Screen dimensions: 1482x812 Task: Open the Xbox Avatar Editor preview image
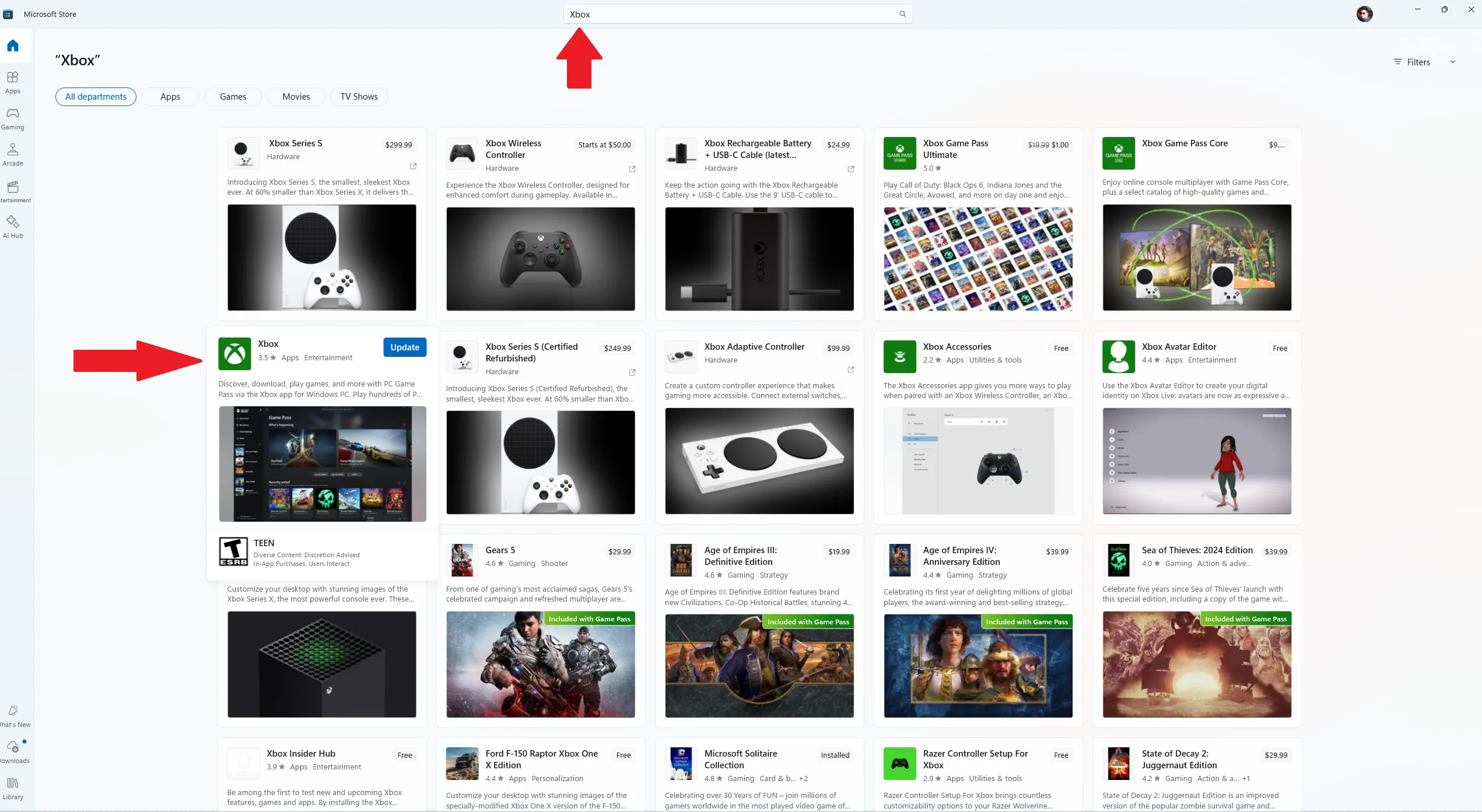(1196, 461)
